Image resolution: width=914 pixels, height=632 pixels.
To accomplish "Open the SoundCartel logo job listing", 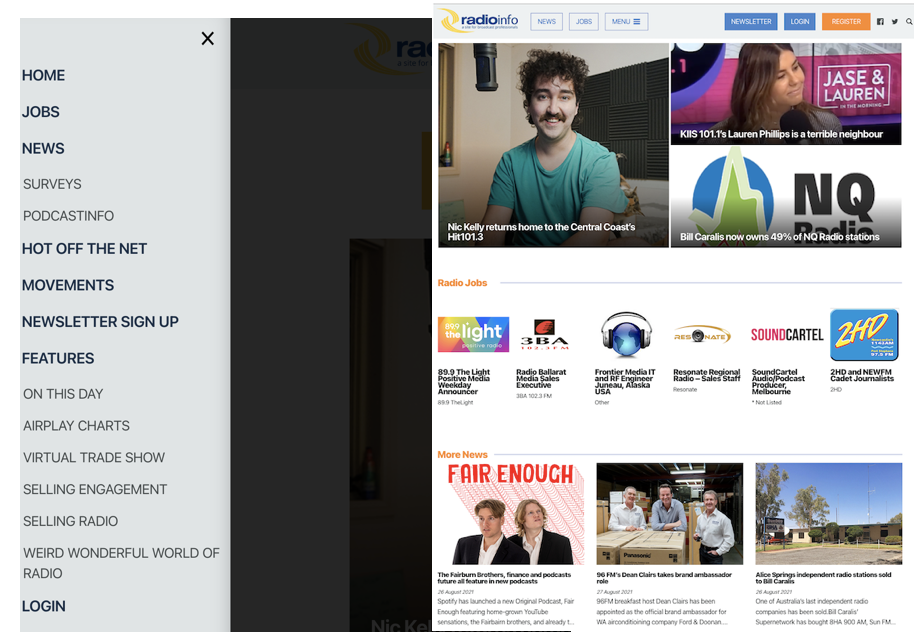I will point(787,335).
